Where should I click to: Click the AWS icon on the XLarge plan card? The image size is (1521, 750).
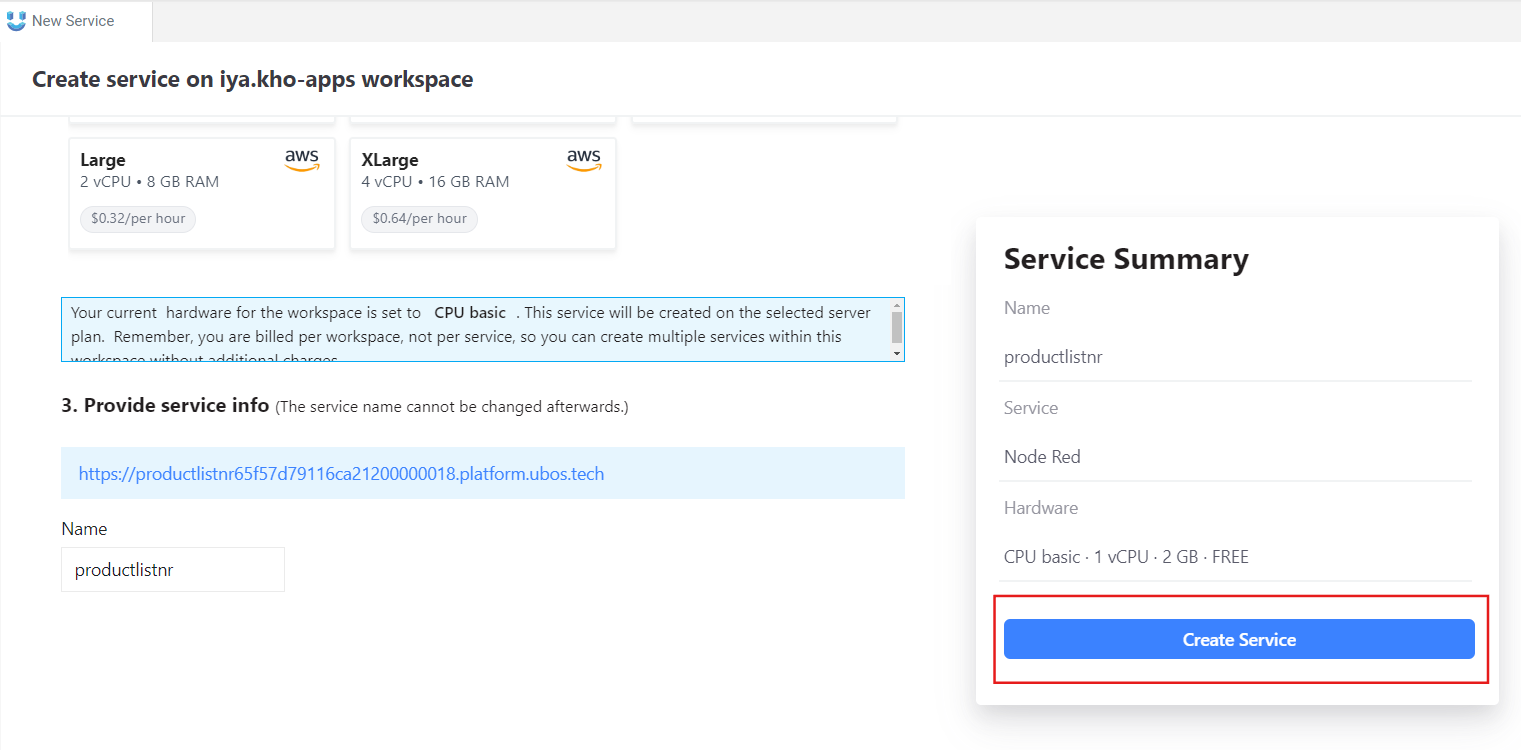click(584, 160)
